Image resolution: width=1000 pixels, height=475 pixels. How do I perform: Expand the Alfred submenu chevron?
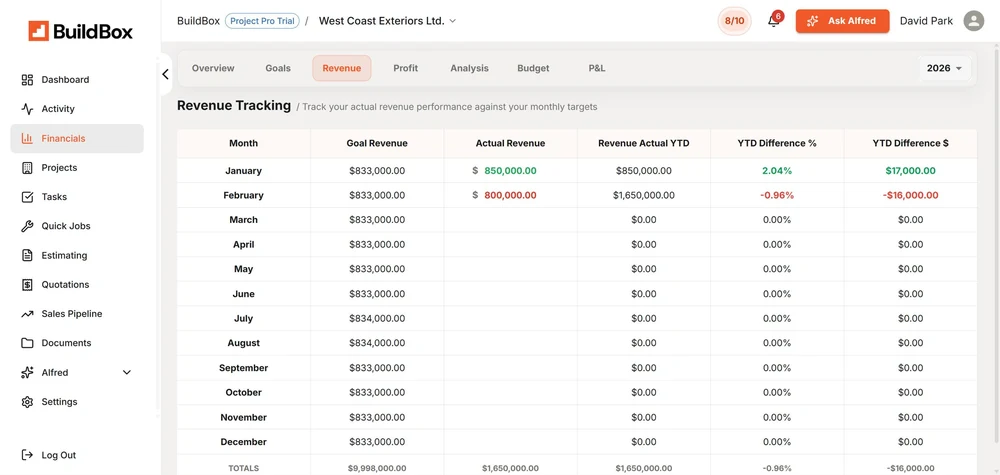tap(126, 372)
